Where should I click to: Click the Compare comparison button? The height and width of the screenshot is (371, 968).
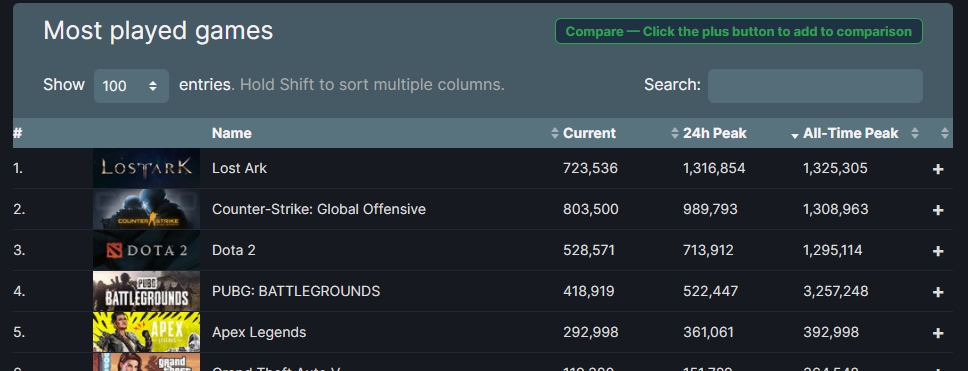[738, 31]
